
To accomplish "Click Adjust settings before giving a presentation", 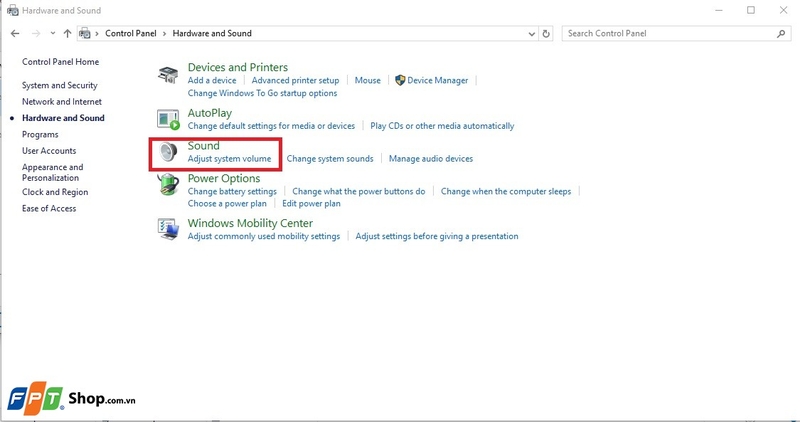I will coord(437,236).
